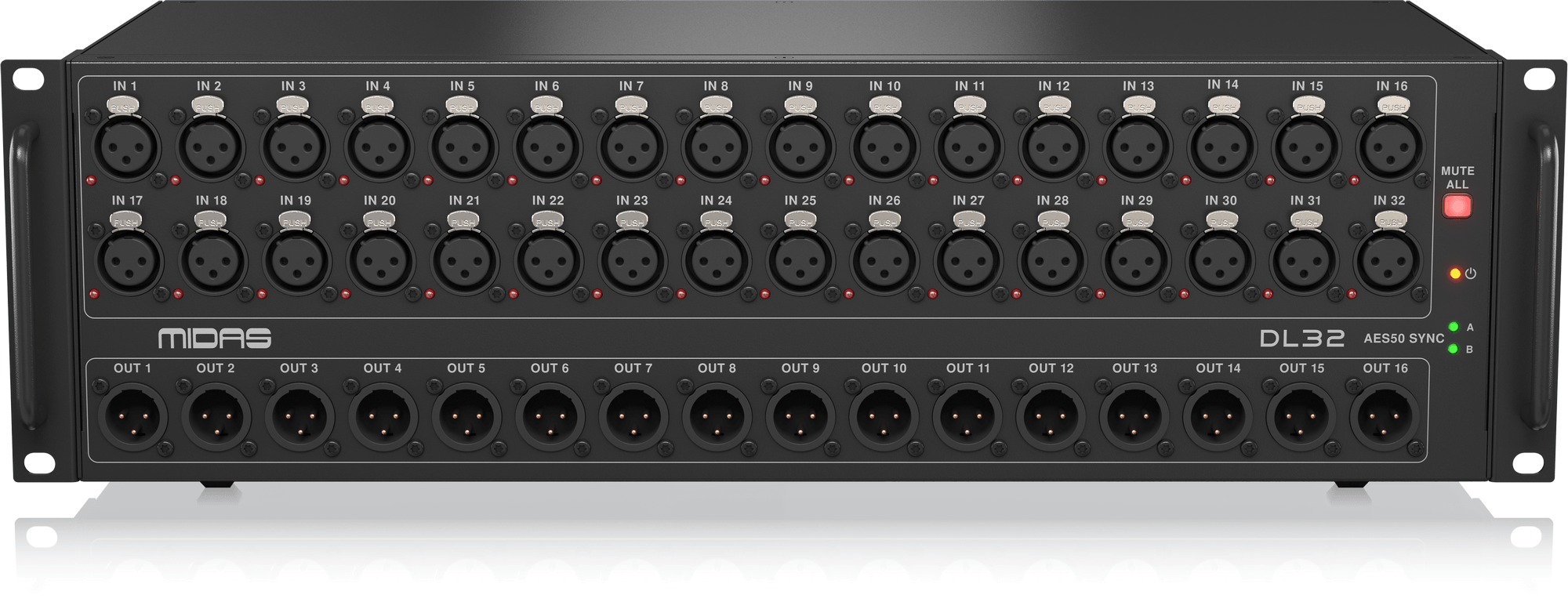1568x609 pixels.
Task: Click the AES50 SYNC A green LED
Action: 1454,327
